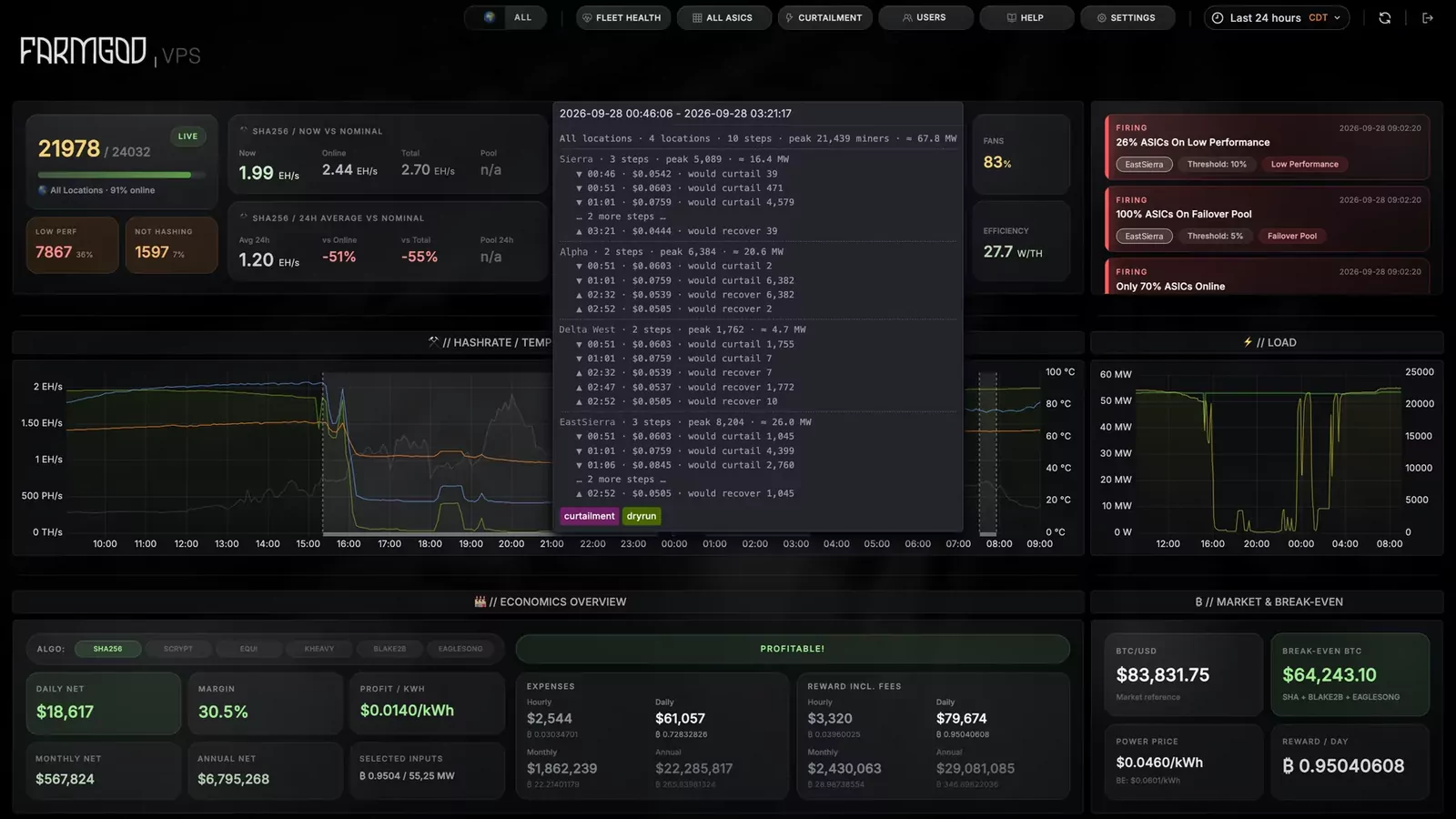Open the 26% ASICs On Low Performance alert

click(1267, 147)
